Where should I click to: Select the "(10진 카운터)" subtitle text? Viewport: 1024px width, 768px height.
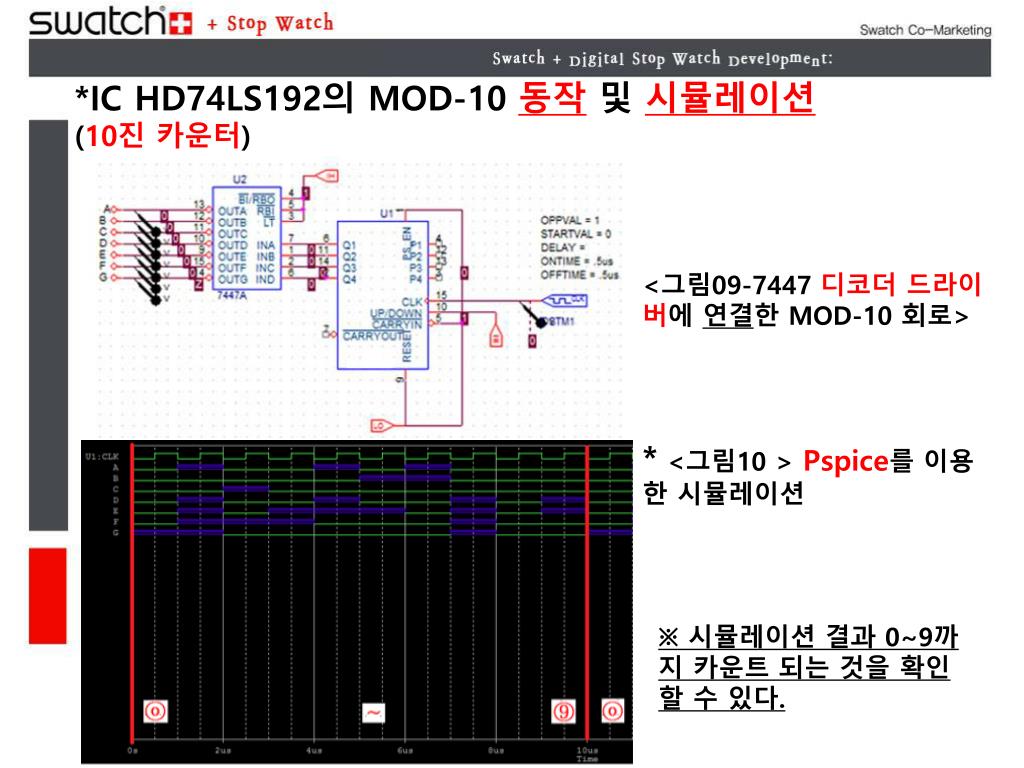(x=163, y=136)
